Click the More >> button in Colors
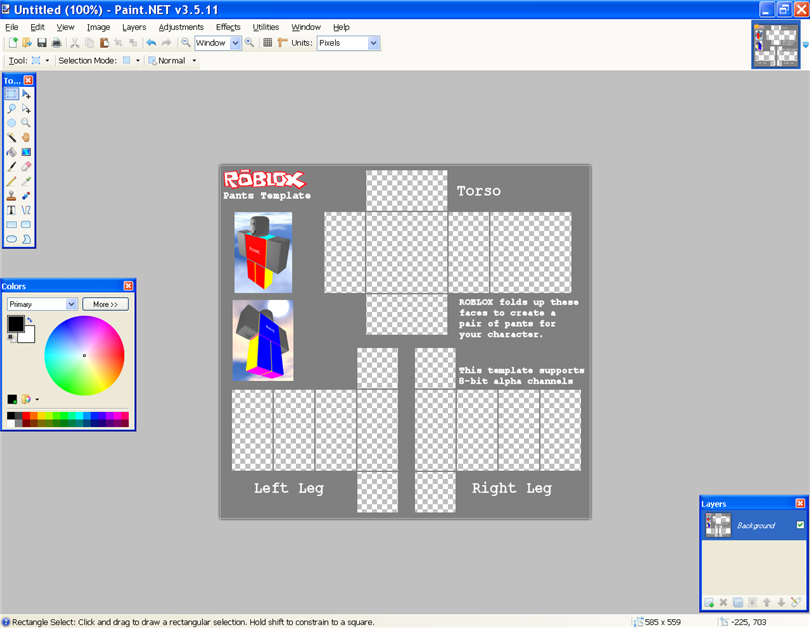Image resolution: width=810 pixels, height=628 pixels. tap(105, 304)
